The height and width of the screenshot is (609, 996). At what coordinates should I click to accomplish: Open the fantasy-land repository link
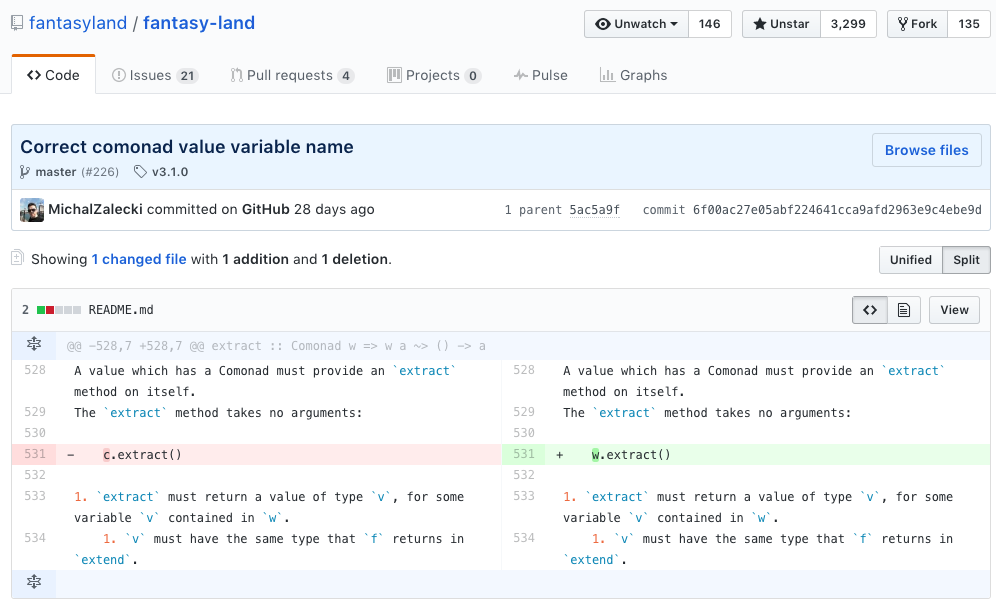[x=199, y=23]
